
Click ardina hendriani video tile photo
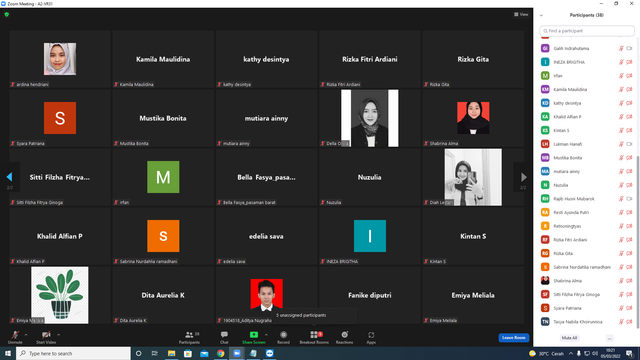click(60, 59)
